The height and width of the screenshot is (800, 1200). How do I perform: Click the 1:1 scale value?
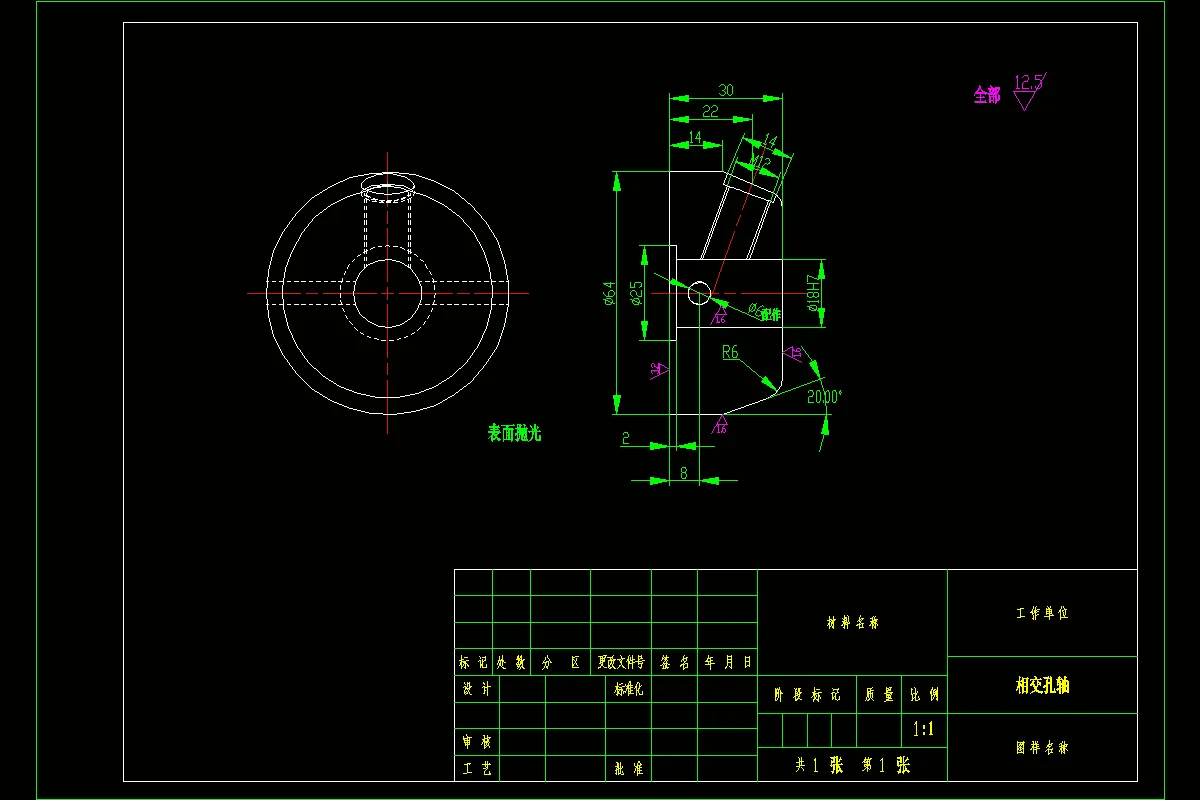[924, 729]
